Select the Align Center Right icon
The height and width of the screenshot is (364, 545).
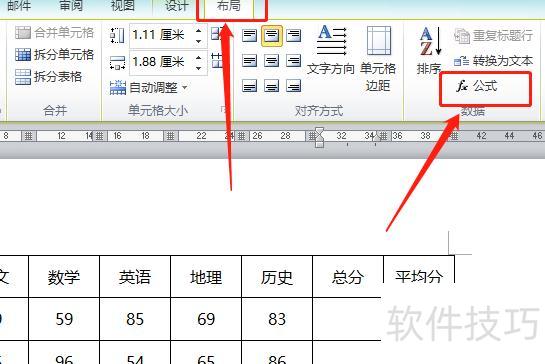click(293, 60)
